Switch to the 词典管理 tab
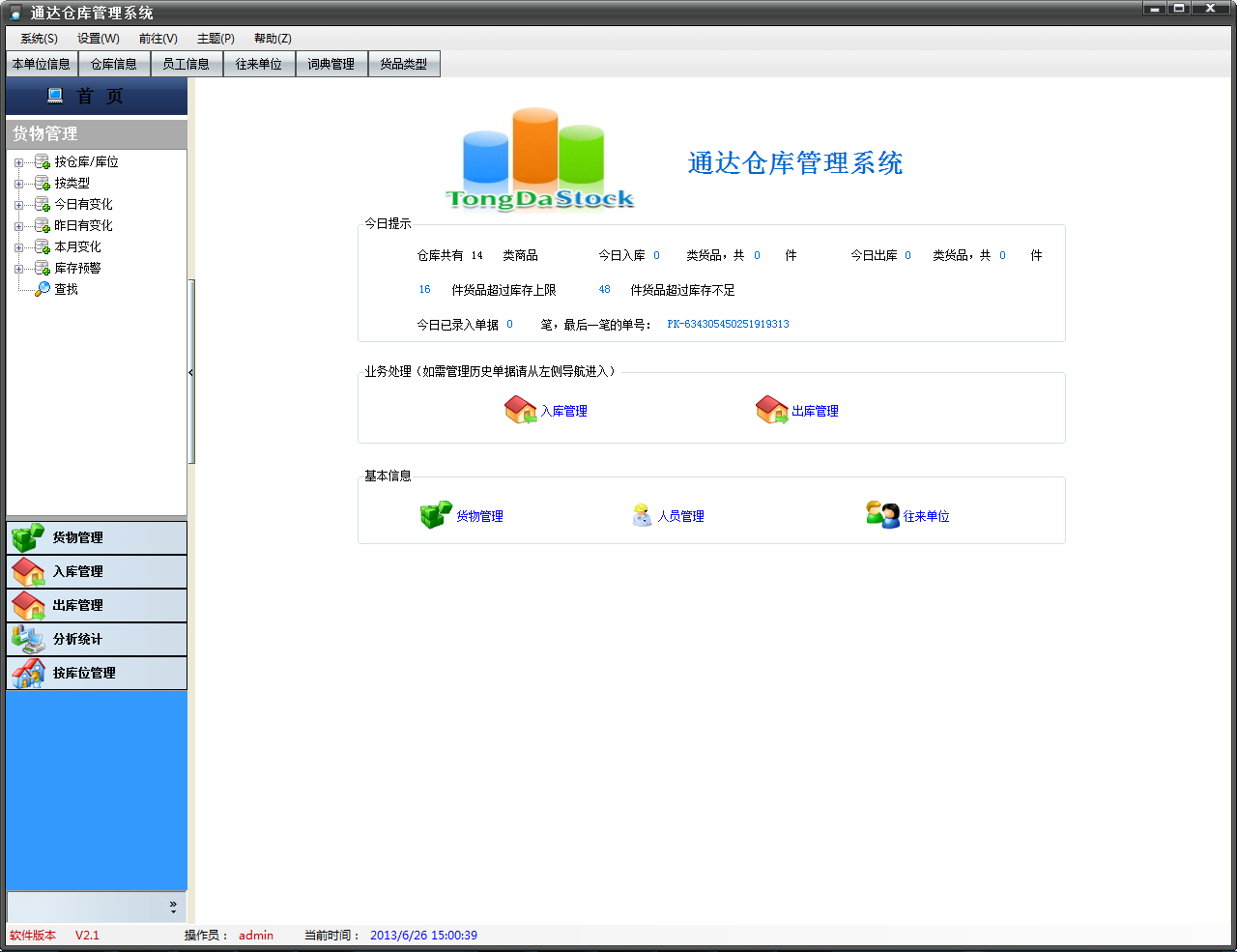The image size is (1237, 952). 331,64
